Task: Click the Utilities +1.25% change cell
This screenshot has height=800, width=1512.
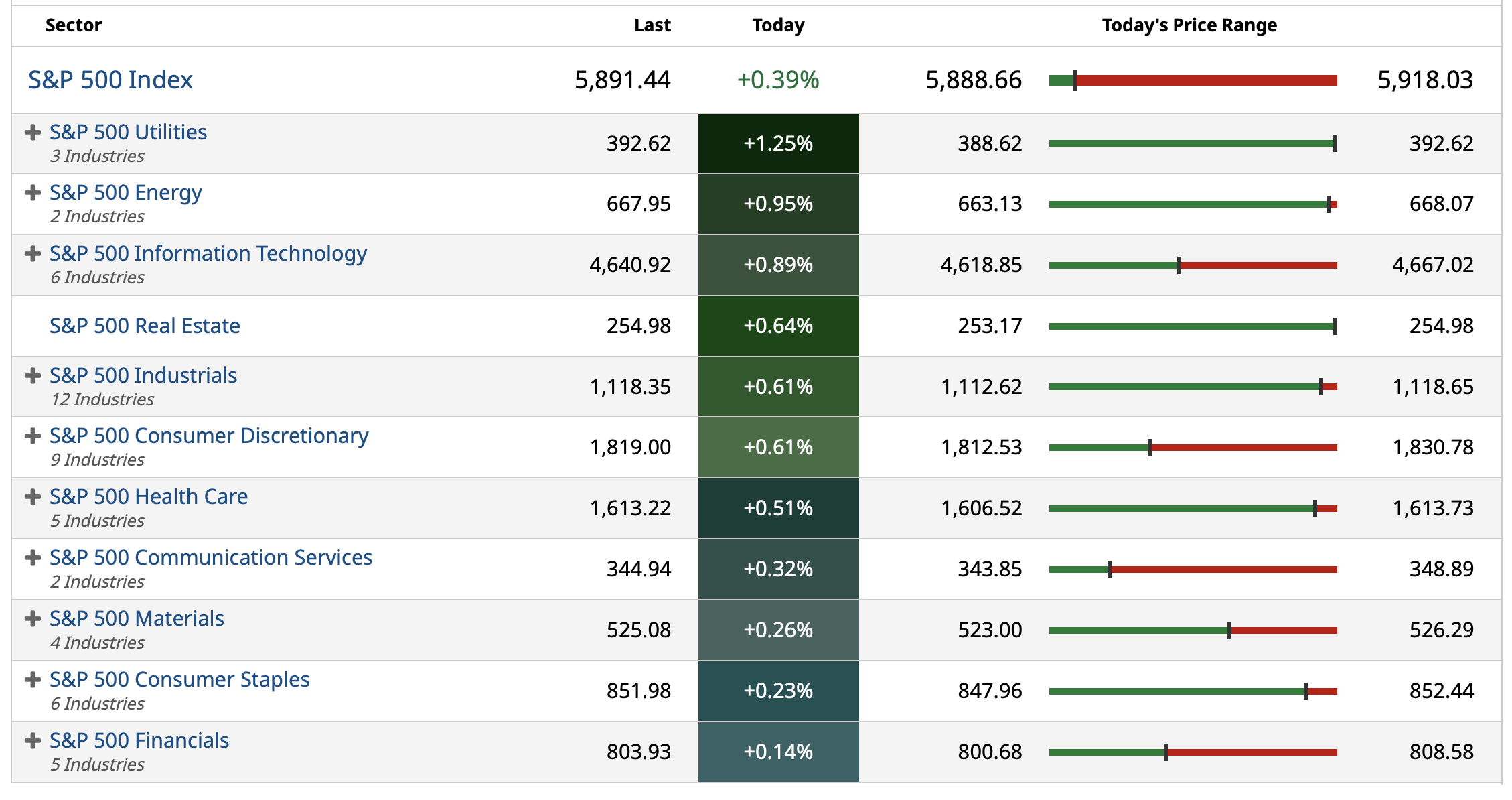Action: [778, 144]
